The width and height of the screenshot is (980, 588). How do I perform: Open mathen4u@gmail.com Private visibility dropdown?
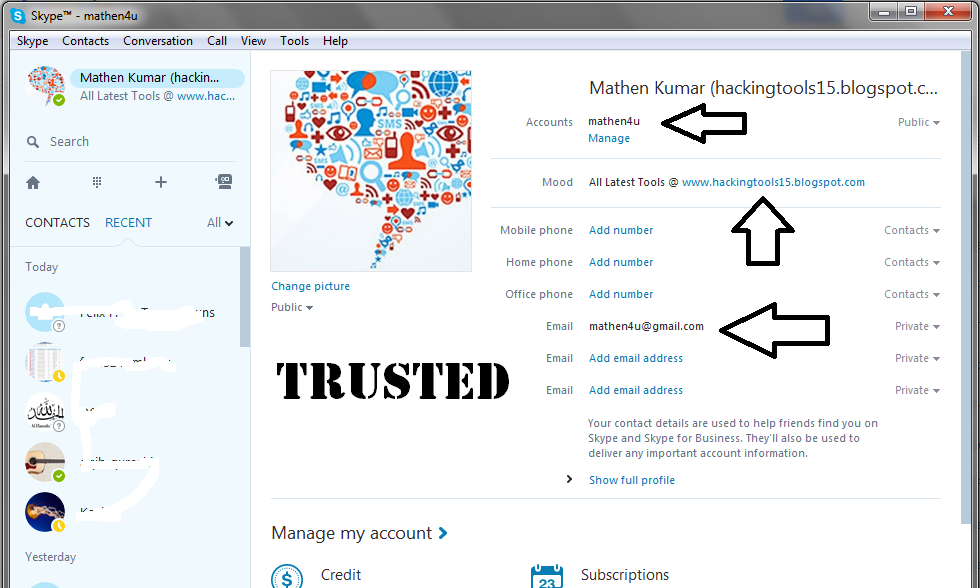(x=918, y=326)
